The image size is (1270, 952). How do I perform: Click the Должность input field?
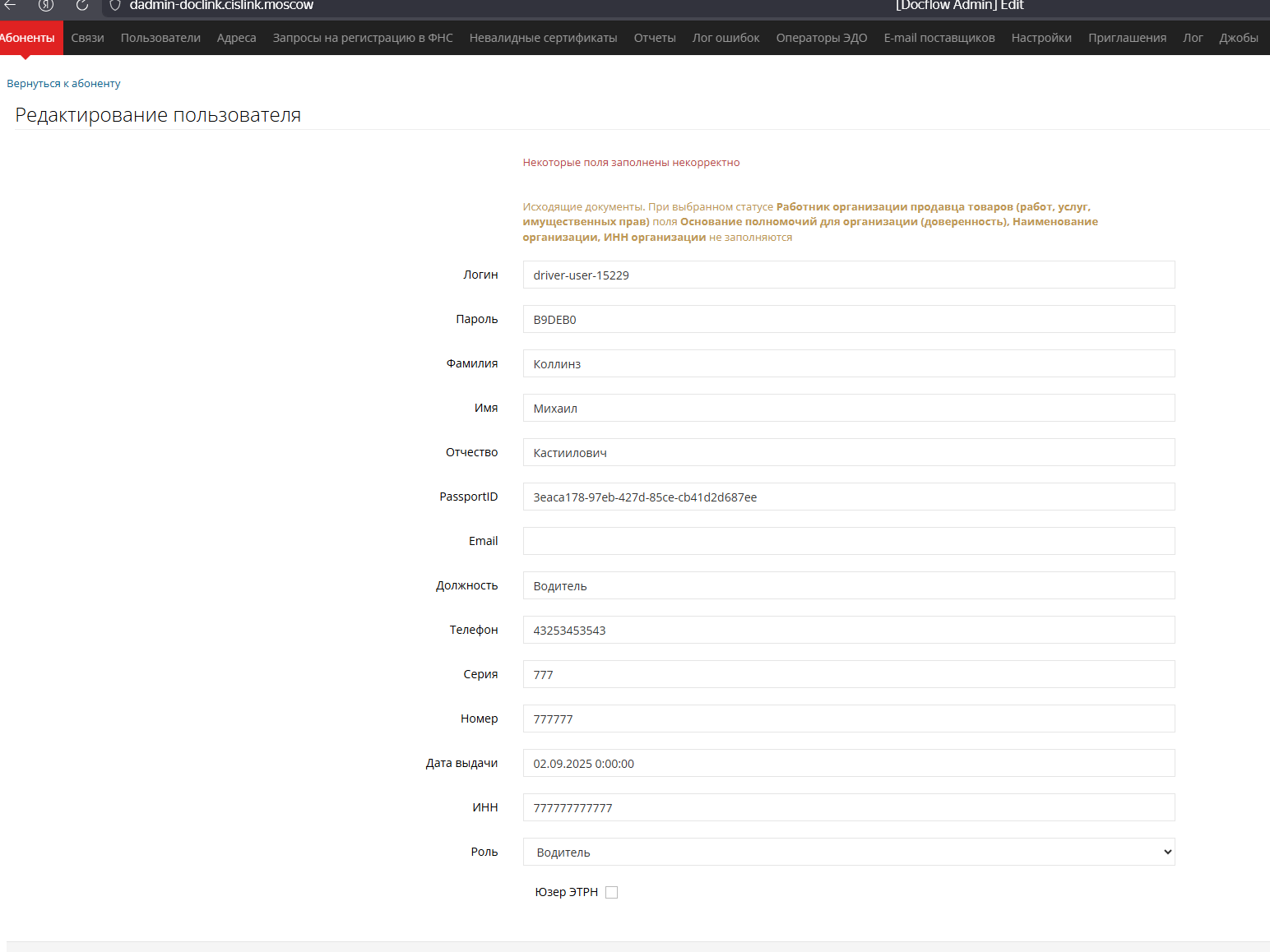(849, 585)
